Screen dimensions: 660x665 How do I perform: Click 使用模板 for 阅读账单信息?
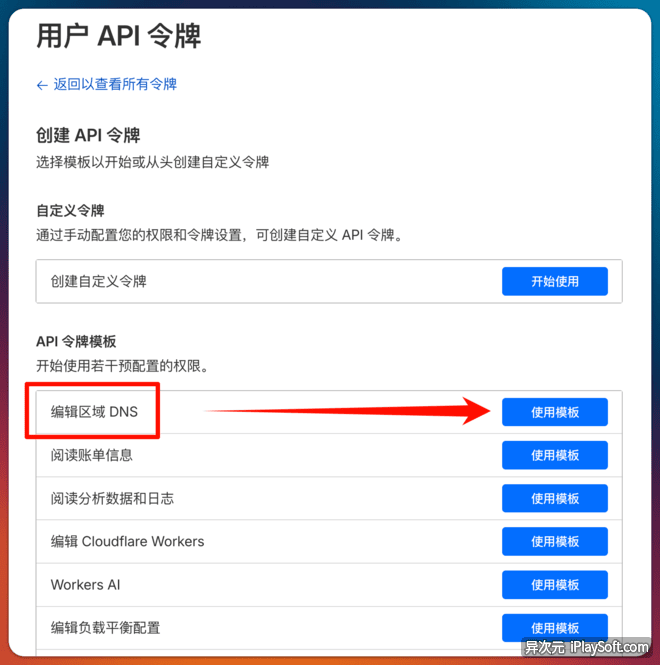(x=554, y=455)
